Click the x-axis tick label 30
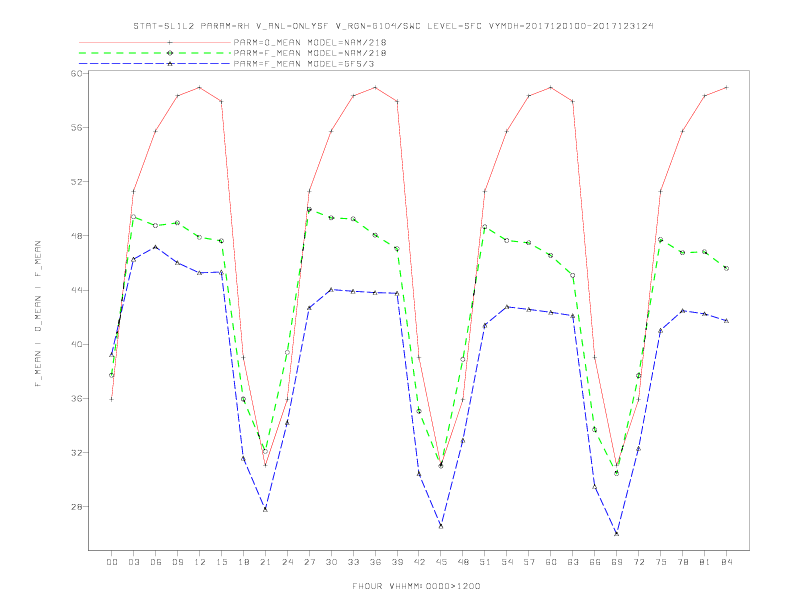This screenshot has height=612, width=792. coord(331,562)
